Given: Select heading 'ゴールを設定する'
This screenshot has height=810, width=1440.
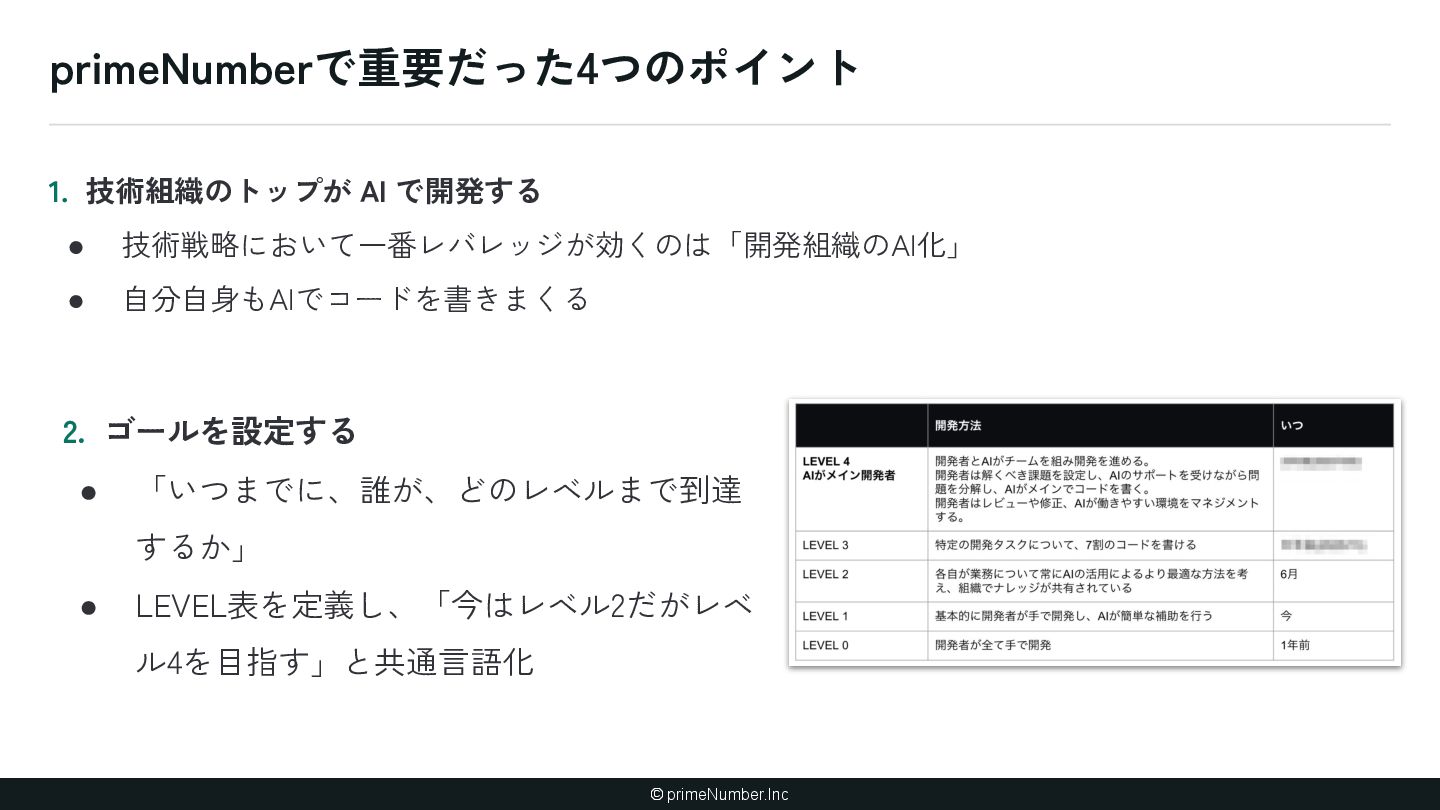Looking at the screenshot, I should coord(231,431).
